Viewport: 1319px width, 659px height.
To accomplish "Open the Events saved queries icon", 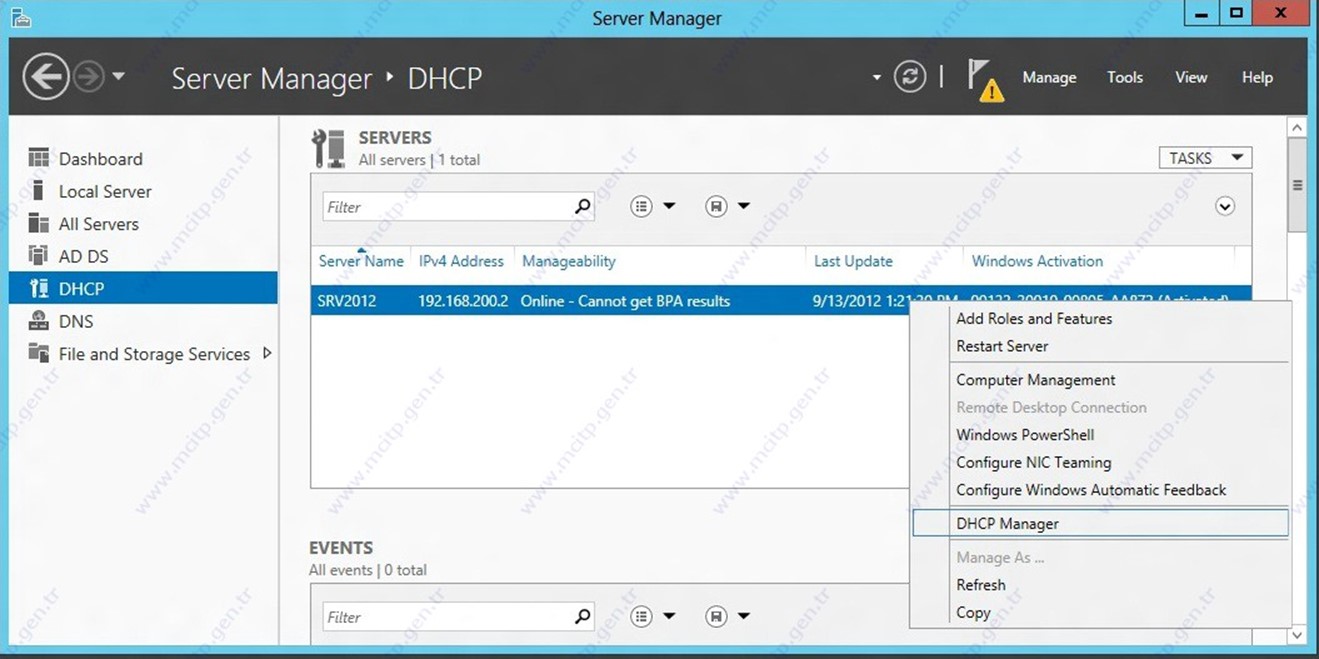I will (x=716, y=616).
